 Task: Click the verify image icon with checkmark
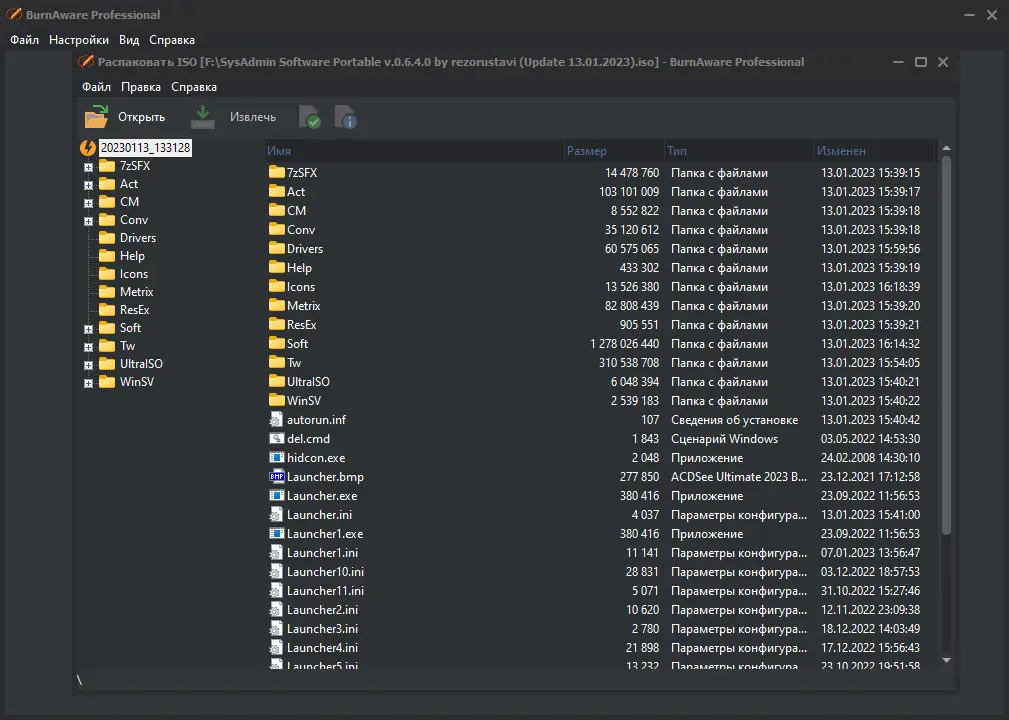[310, 117]
